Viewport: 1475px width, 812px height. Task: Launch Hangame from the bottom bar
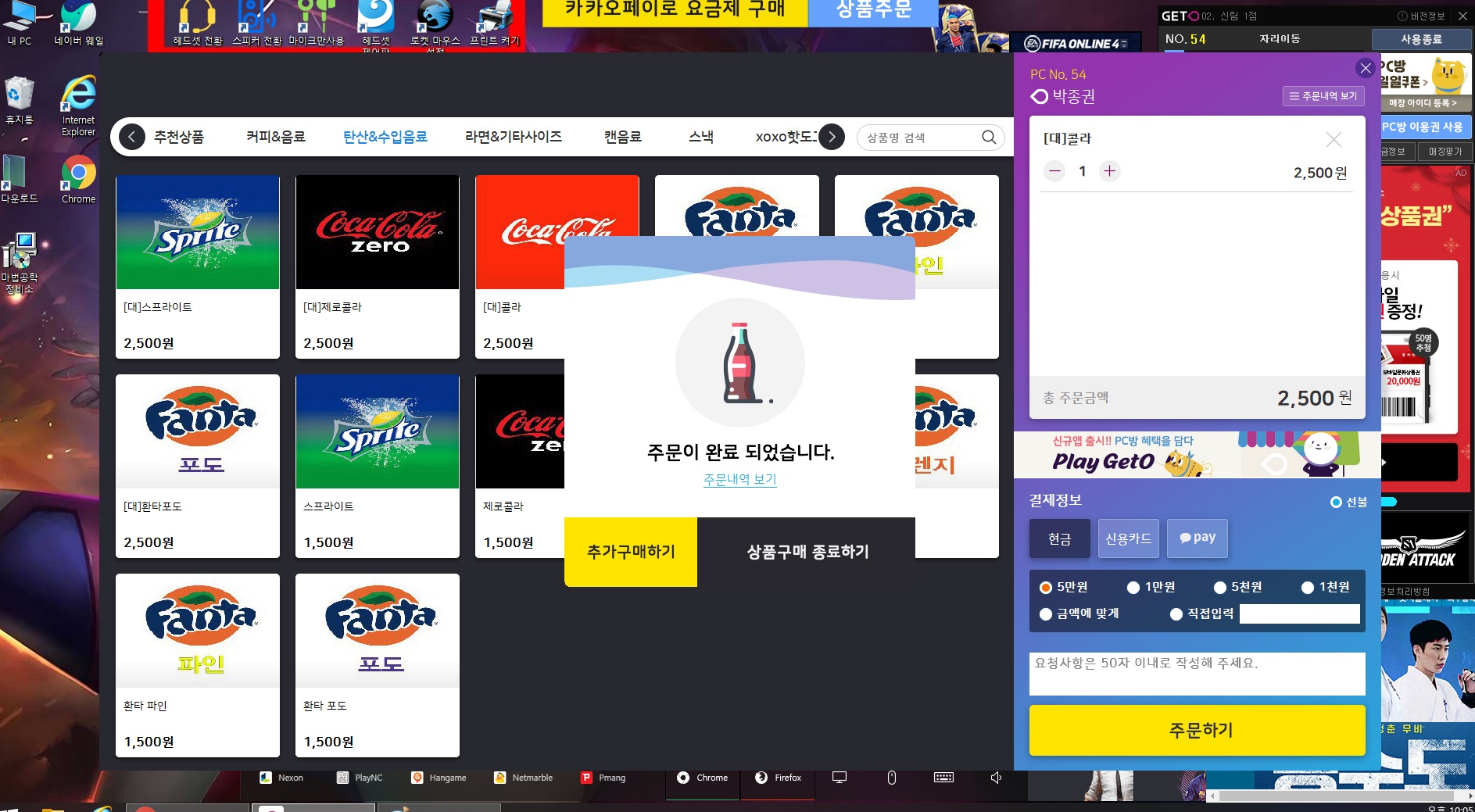click(x=439, y=778)
